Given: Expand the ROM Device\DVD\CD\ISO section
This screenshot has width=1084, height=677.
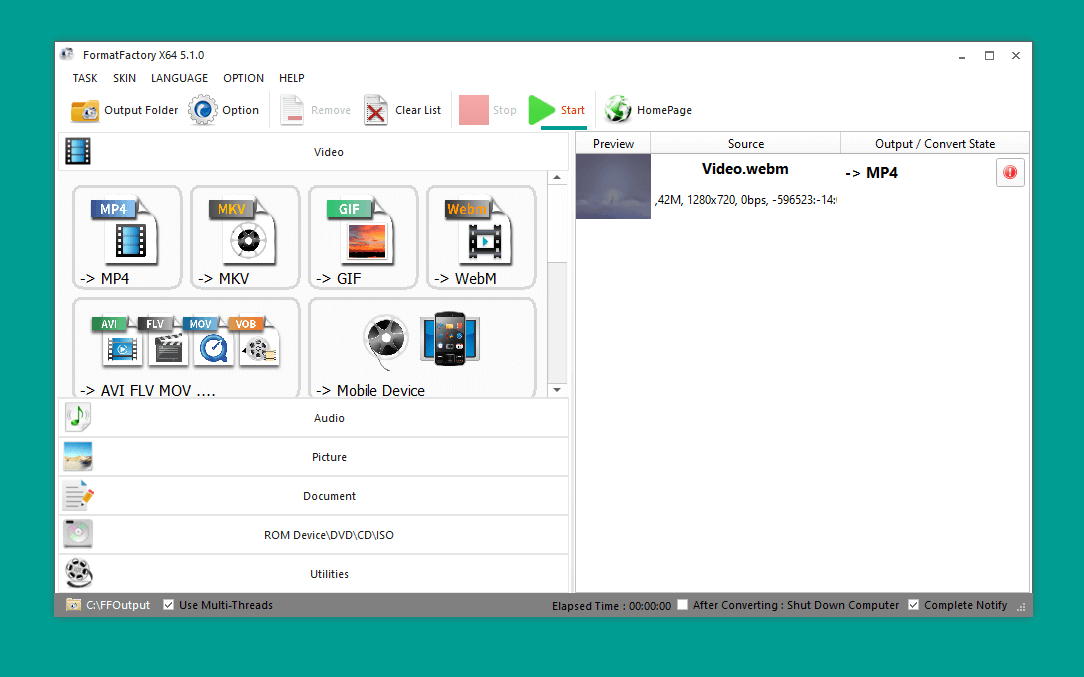Looking at the screenshot, I should 314,535.
